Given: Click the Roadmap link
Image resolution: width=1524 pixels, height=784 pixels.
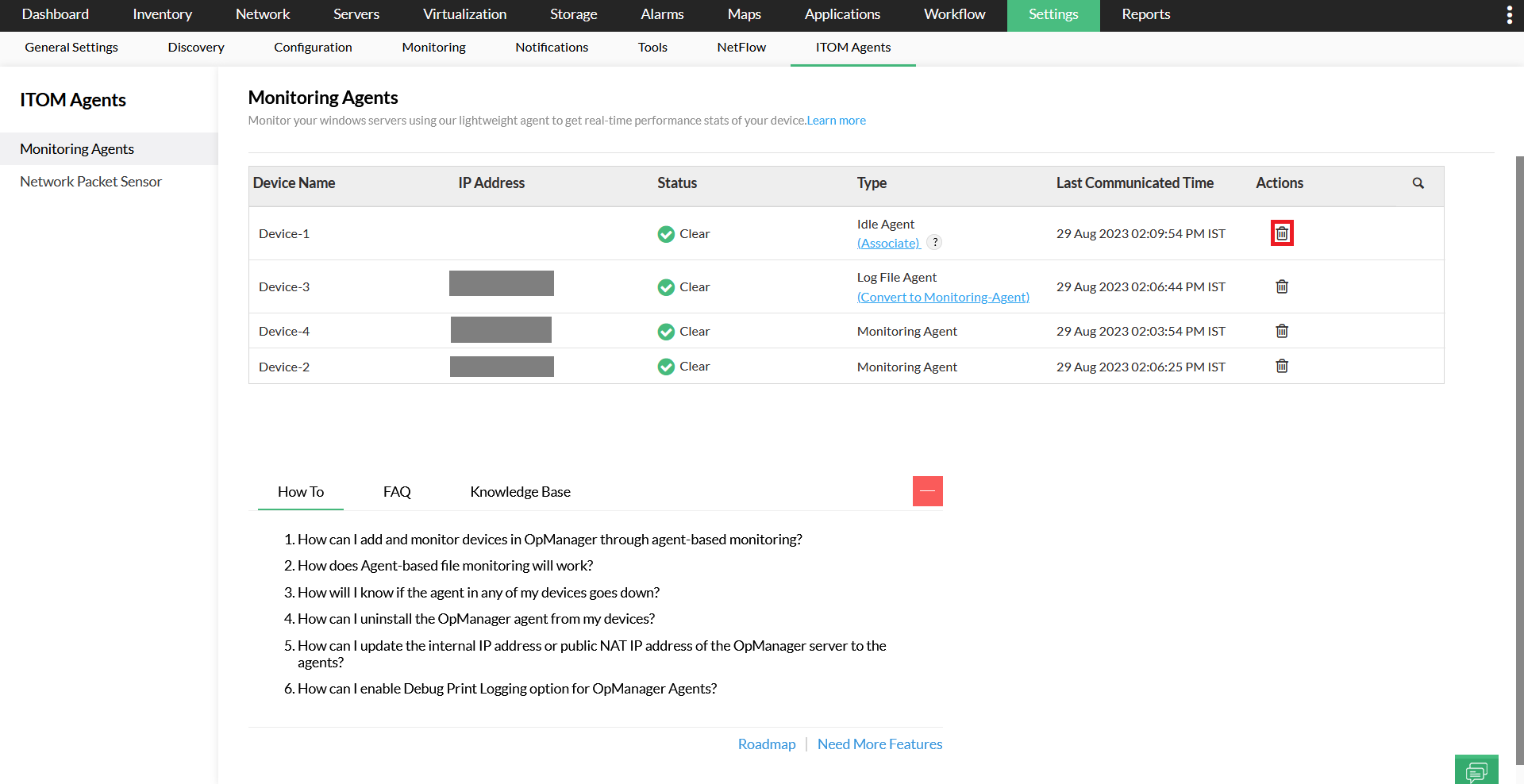Looking at the screenshot, I should coord(766,744).
